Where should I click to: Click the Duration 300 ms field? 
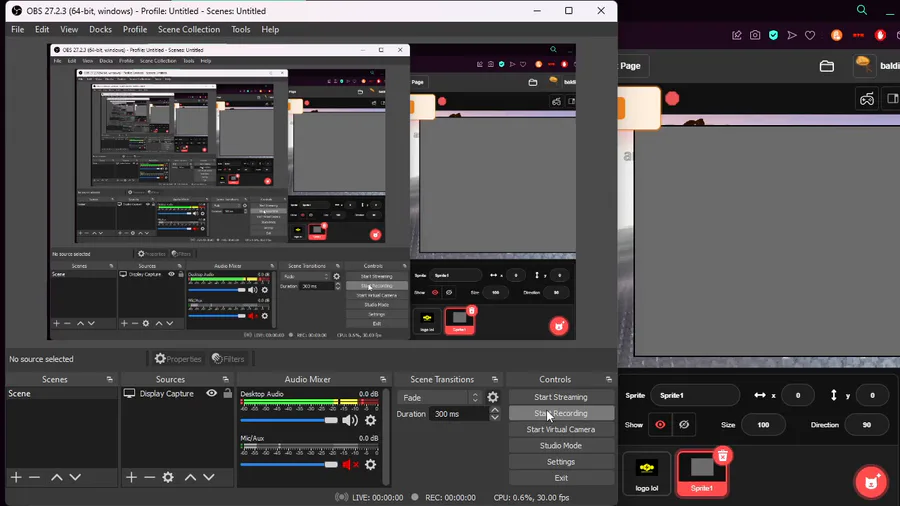459,414
